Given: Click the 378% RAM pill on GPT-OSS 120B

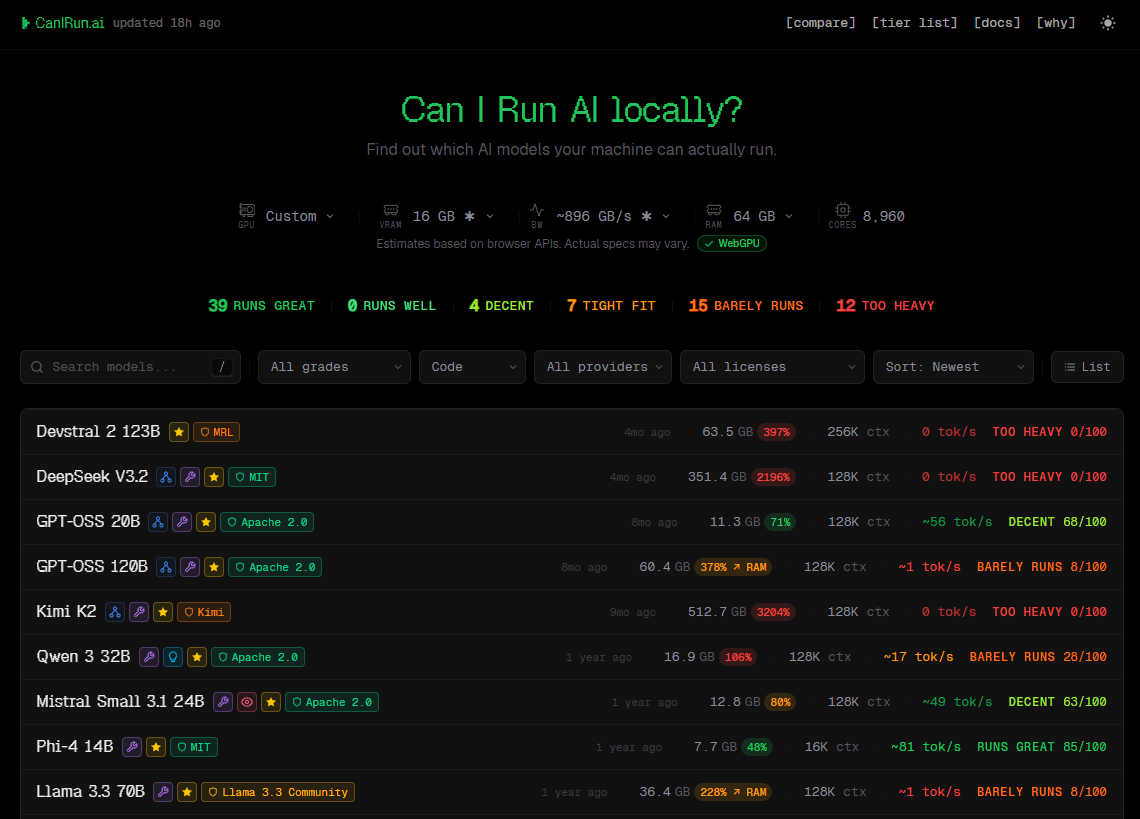Looking at the screenshot, I should (x=733, y=567).
